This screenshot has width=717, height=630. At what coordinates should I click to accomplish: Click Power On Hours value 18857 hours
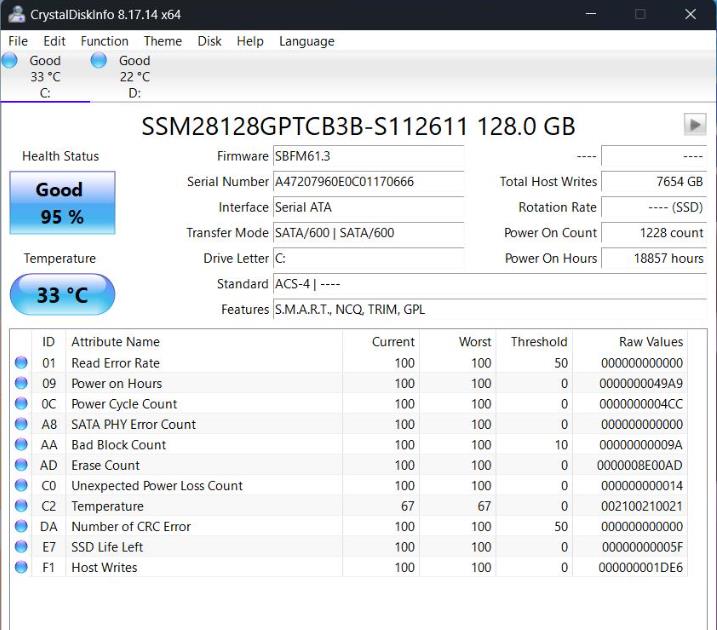pyautogui.click(x=654, y=259)
